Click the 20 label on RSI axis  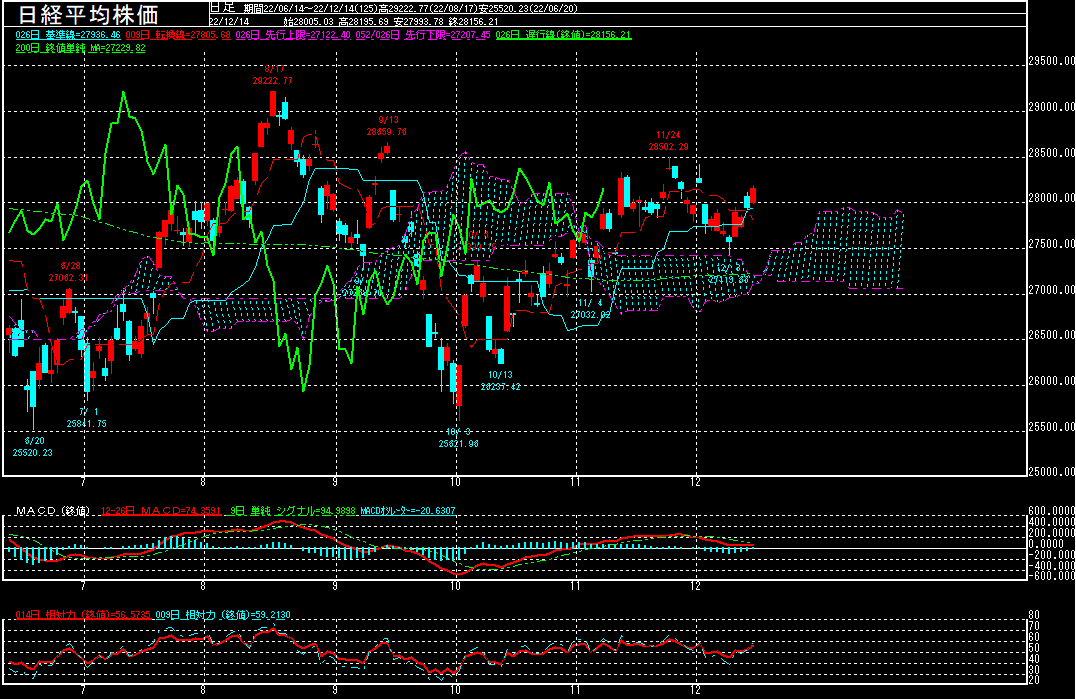click(1034, 680)
